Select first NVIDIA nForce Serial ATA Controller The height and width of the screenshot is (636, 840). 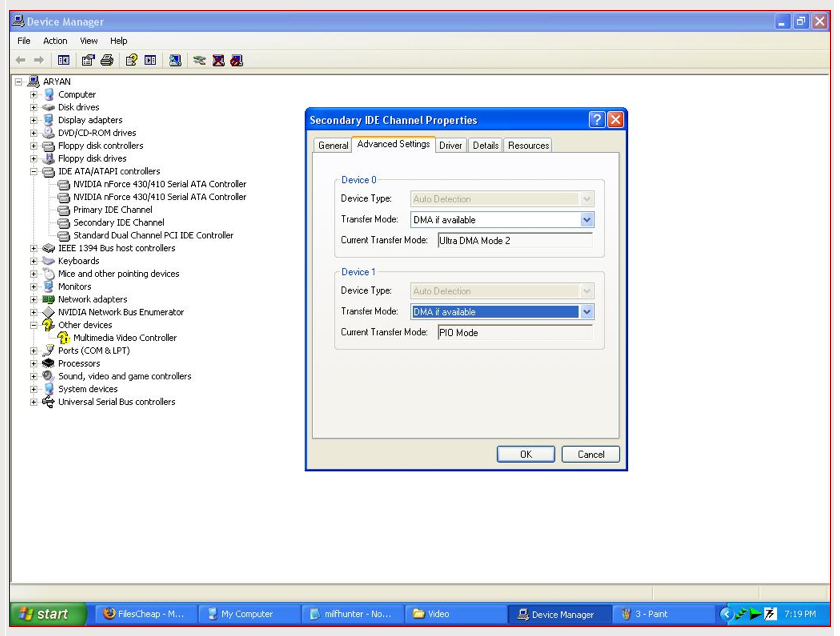point(160,184)
